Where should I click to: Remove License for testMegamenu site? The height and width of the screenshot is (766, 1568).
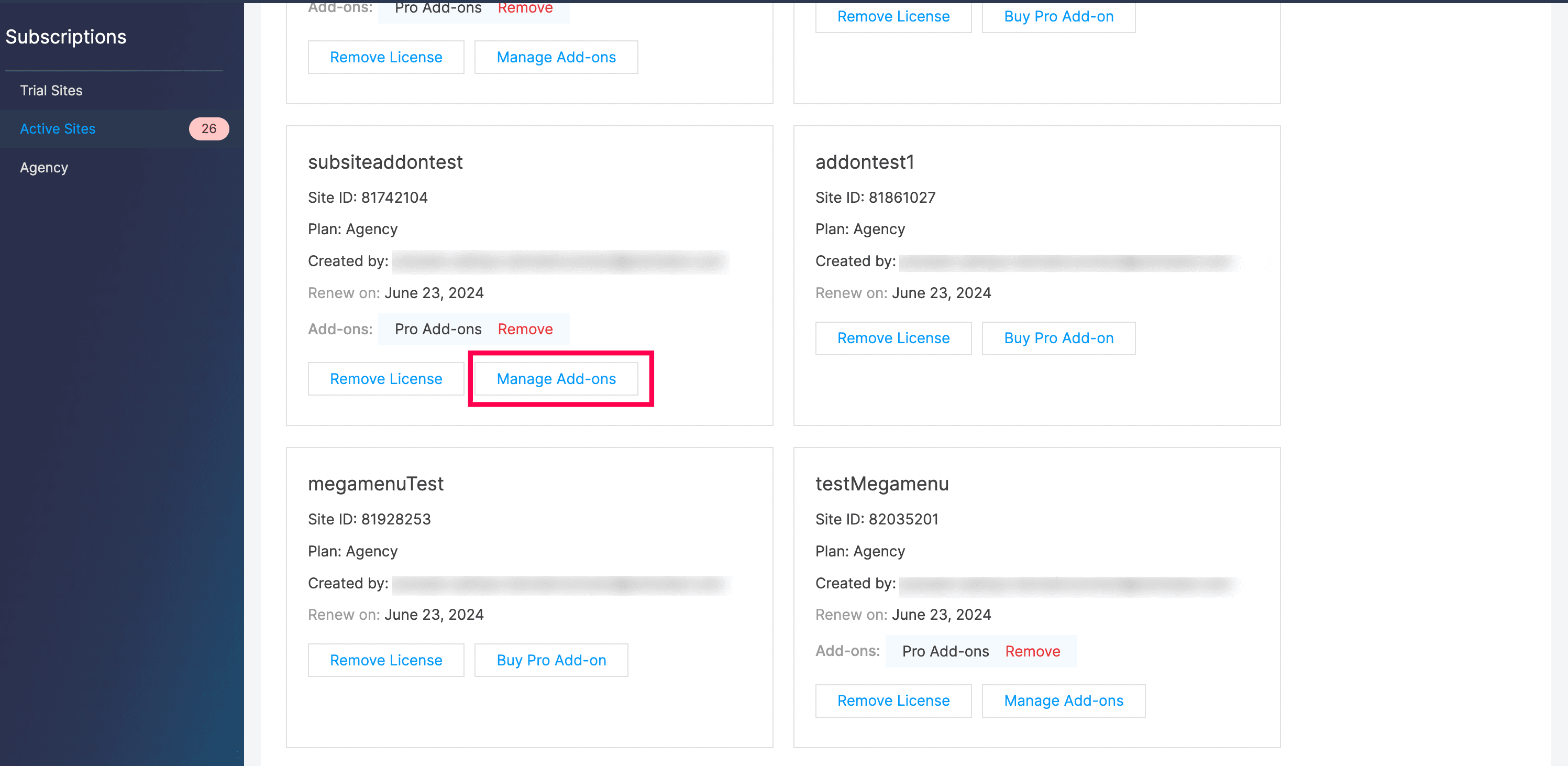tap(893, 700)
